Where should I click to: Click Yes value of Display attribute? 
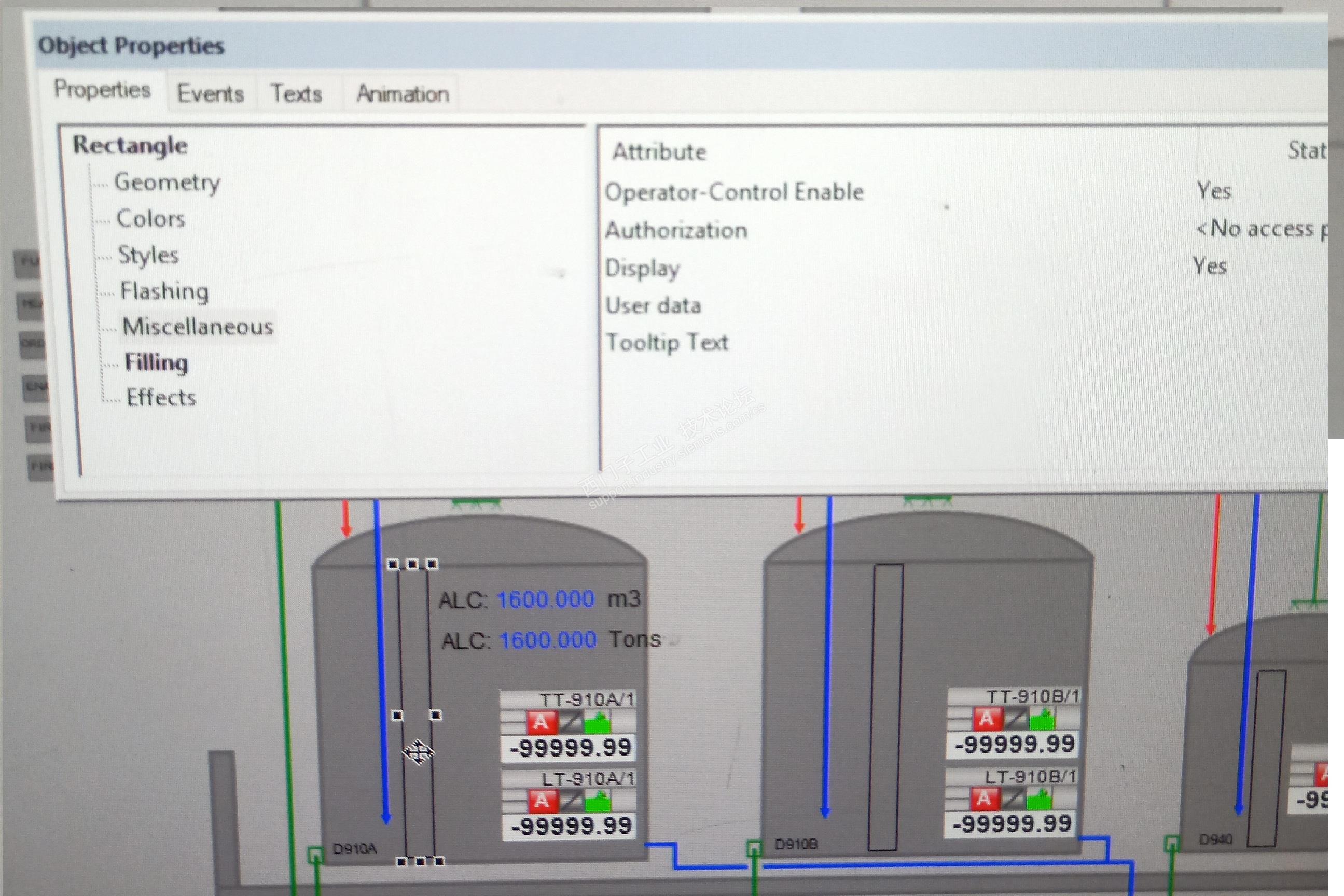1210,267
